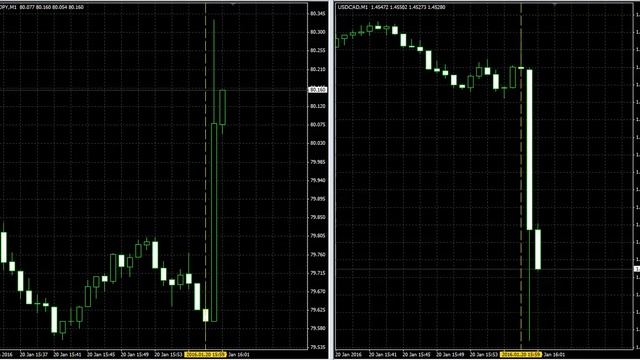Click the 79.715 price scale label

(x=318, y=273)
